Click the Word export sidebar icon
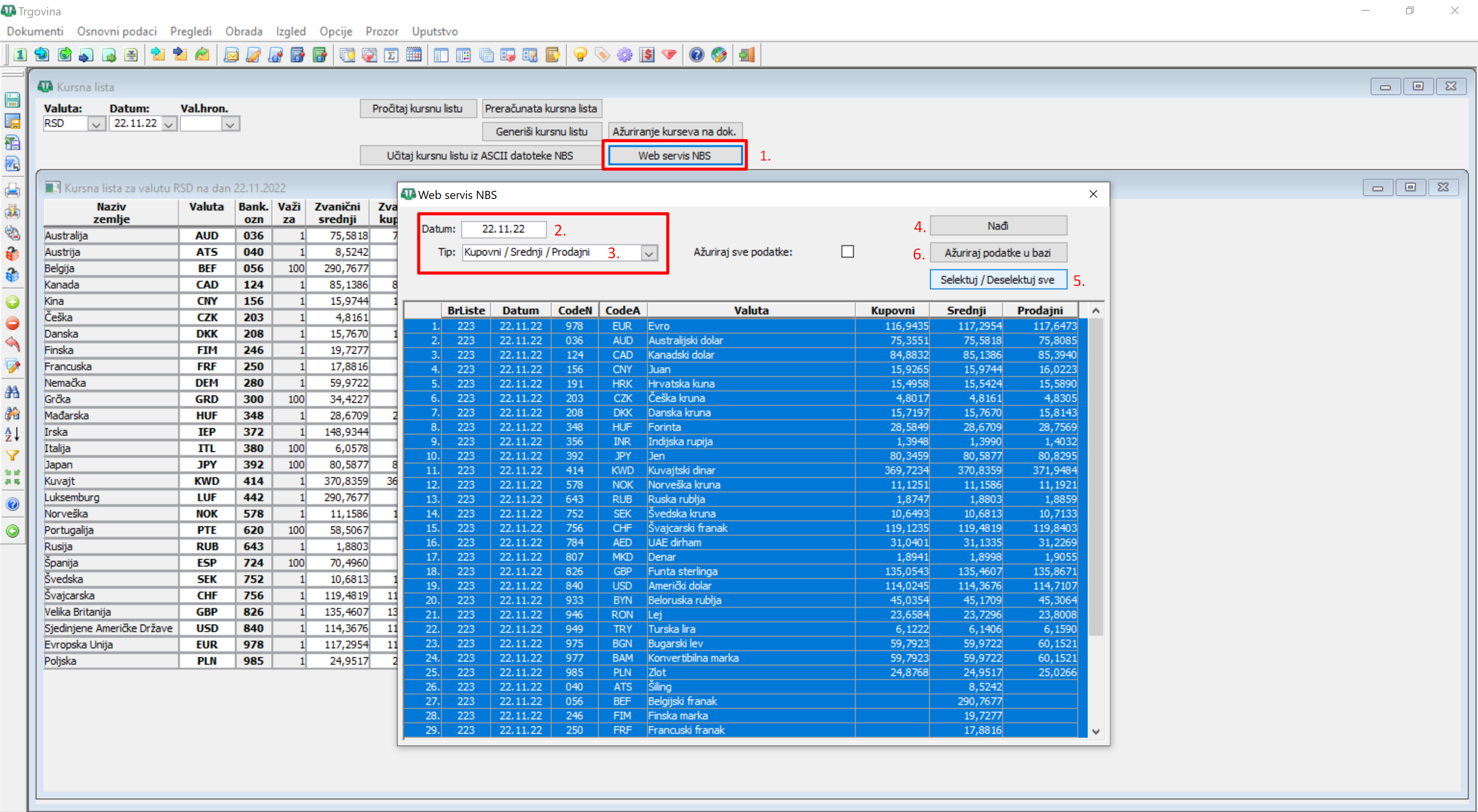 tap(13, 164)
